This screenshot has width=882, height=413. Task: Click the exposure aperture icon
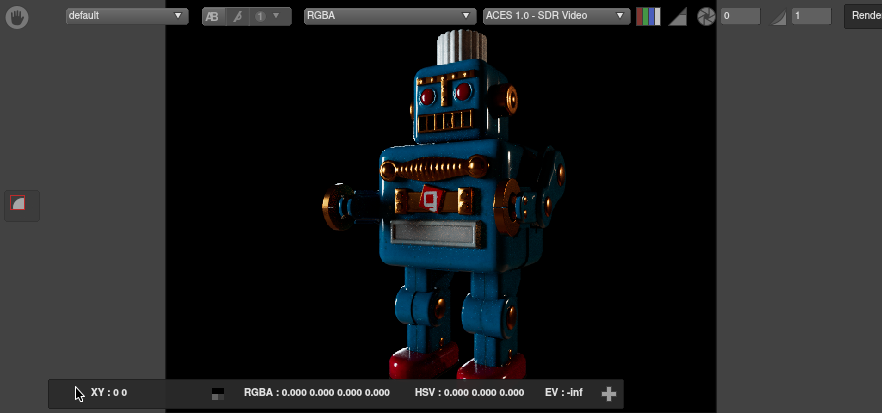pyautogui.click(x=706, y=17)
